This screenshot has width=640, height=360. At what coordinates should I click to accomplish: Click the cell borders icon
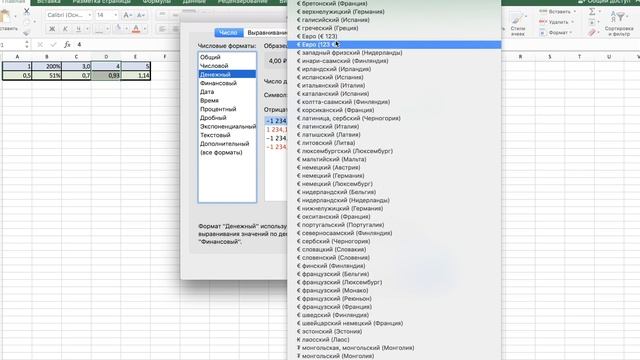click(99, 29)
